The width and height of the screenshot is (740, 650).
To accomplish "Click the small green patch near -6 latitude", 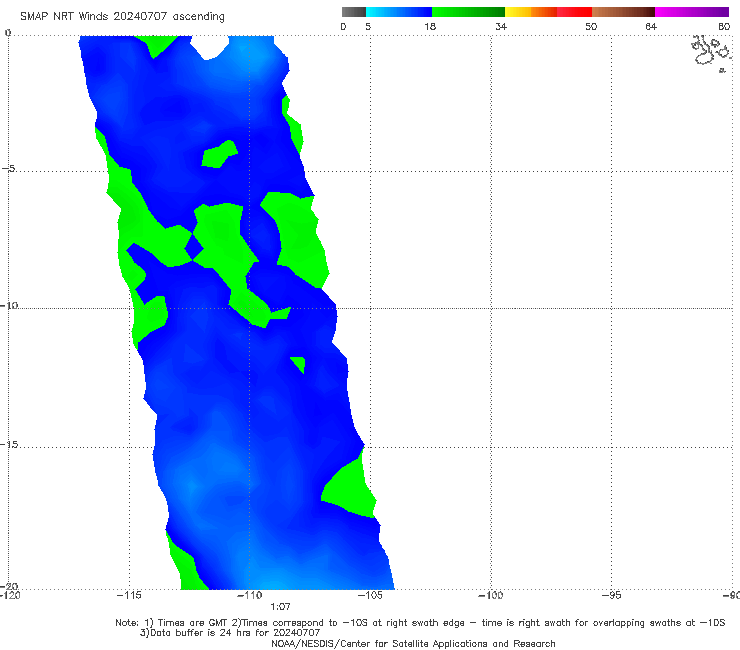I will pos(219,154).
